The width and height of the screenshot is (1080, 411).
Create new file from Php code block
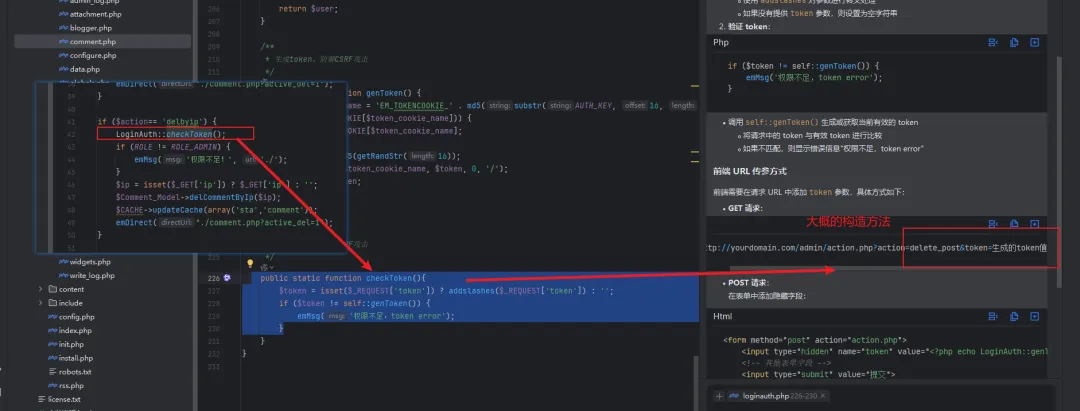pyautogui.click(x=1035, y=43)
